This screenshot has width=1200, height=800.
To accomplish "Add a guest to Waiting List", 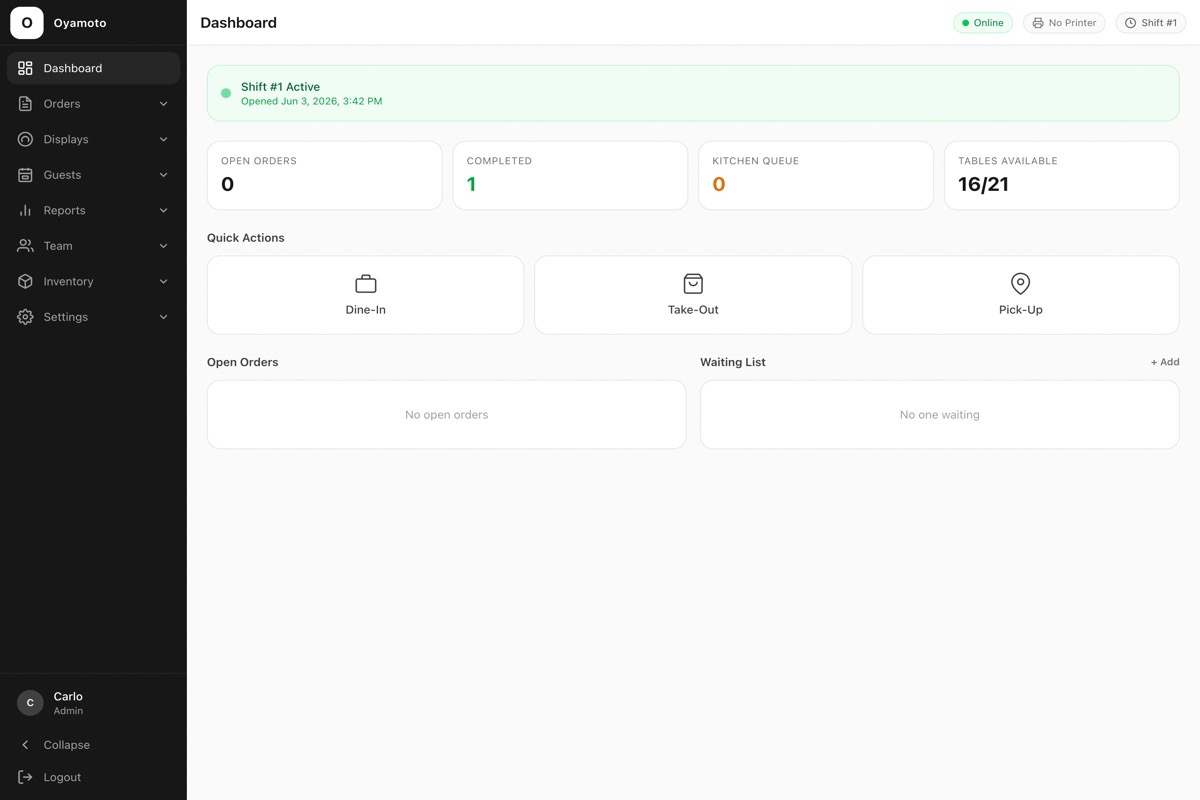I will (1165, 362).
